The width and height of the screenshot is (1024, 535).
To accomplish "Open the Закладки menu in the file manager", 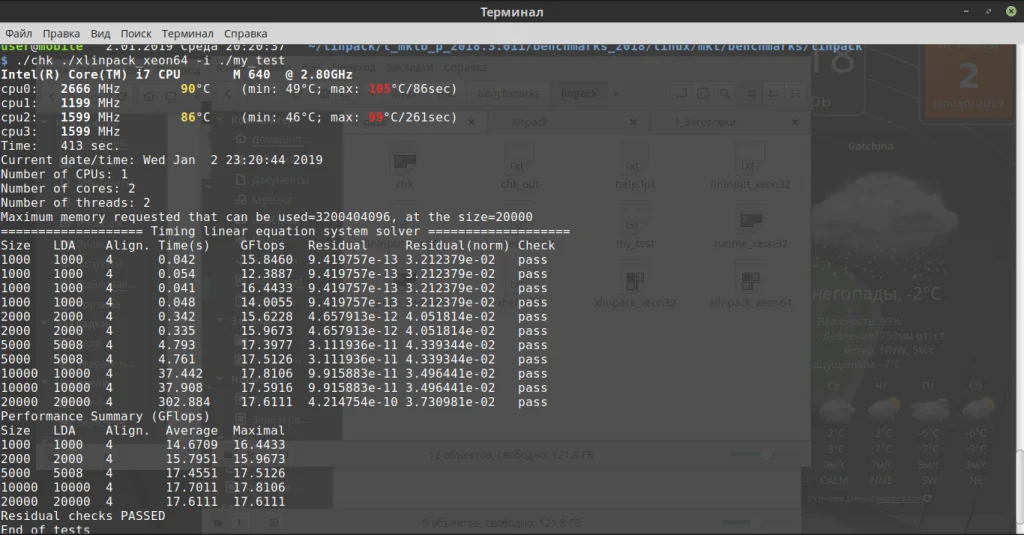I will 409,67.
